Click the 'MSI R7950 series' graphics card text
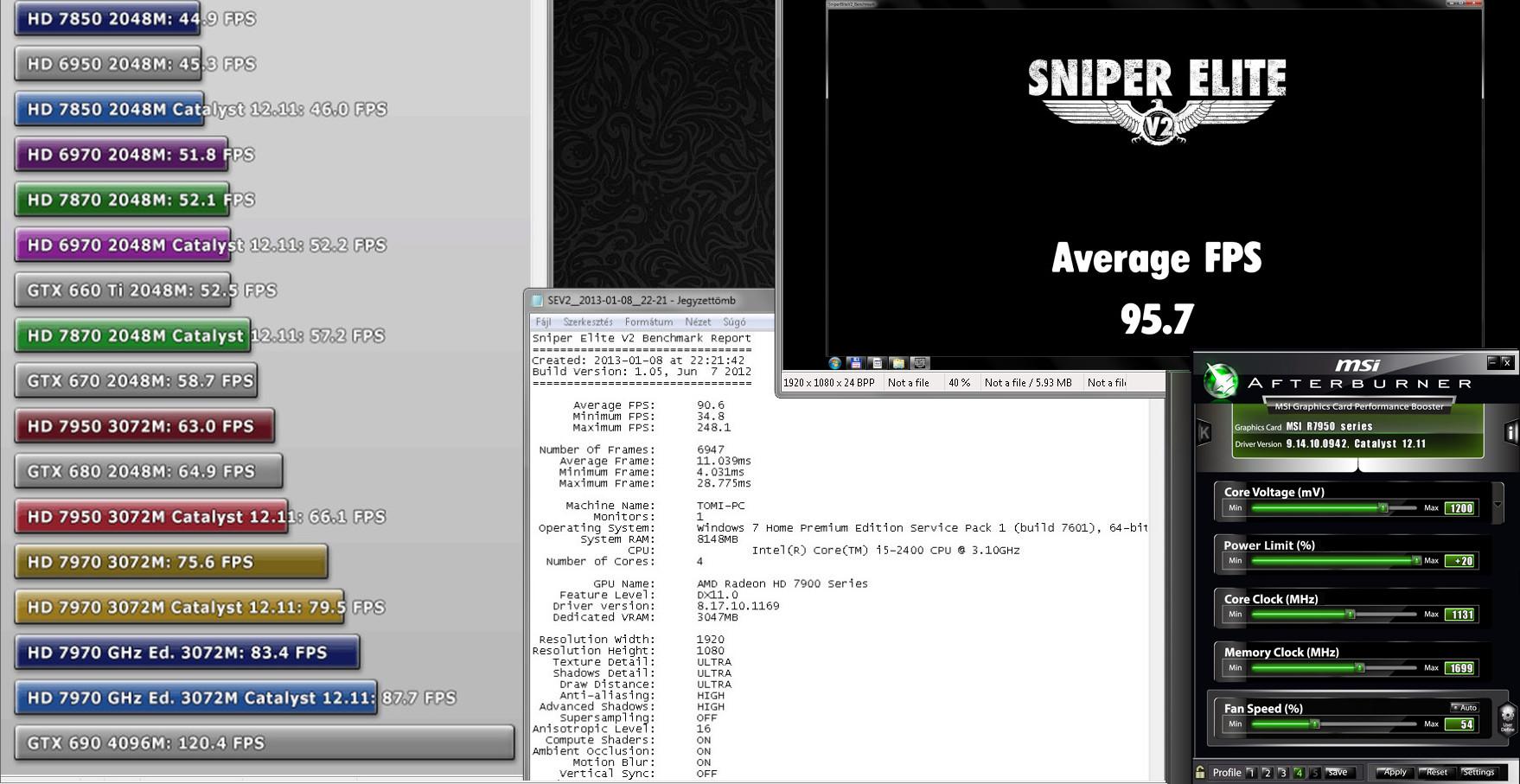The width and height of the screenshot is (1520, 784). click(1329, 427)
